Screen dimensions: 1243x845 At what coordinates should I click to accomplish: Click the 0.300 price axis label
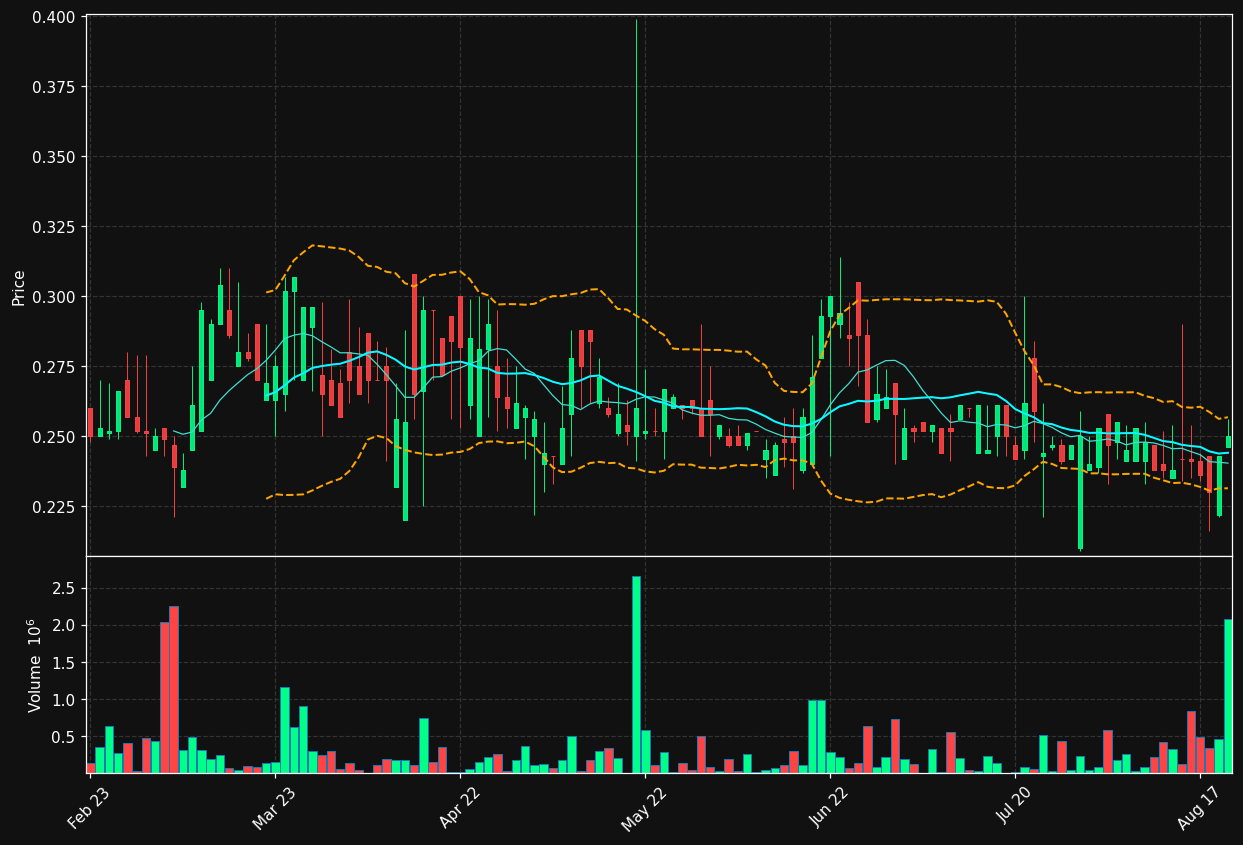pos(54,297)
